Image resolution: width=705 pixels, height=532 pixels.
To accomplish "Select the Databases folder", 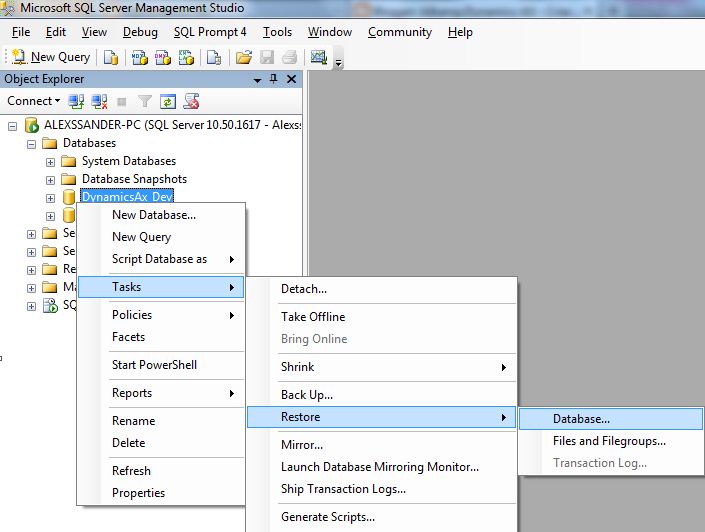I will click(x=89, y=143).
